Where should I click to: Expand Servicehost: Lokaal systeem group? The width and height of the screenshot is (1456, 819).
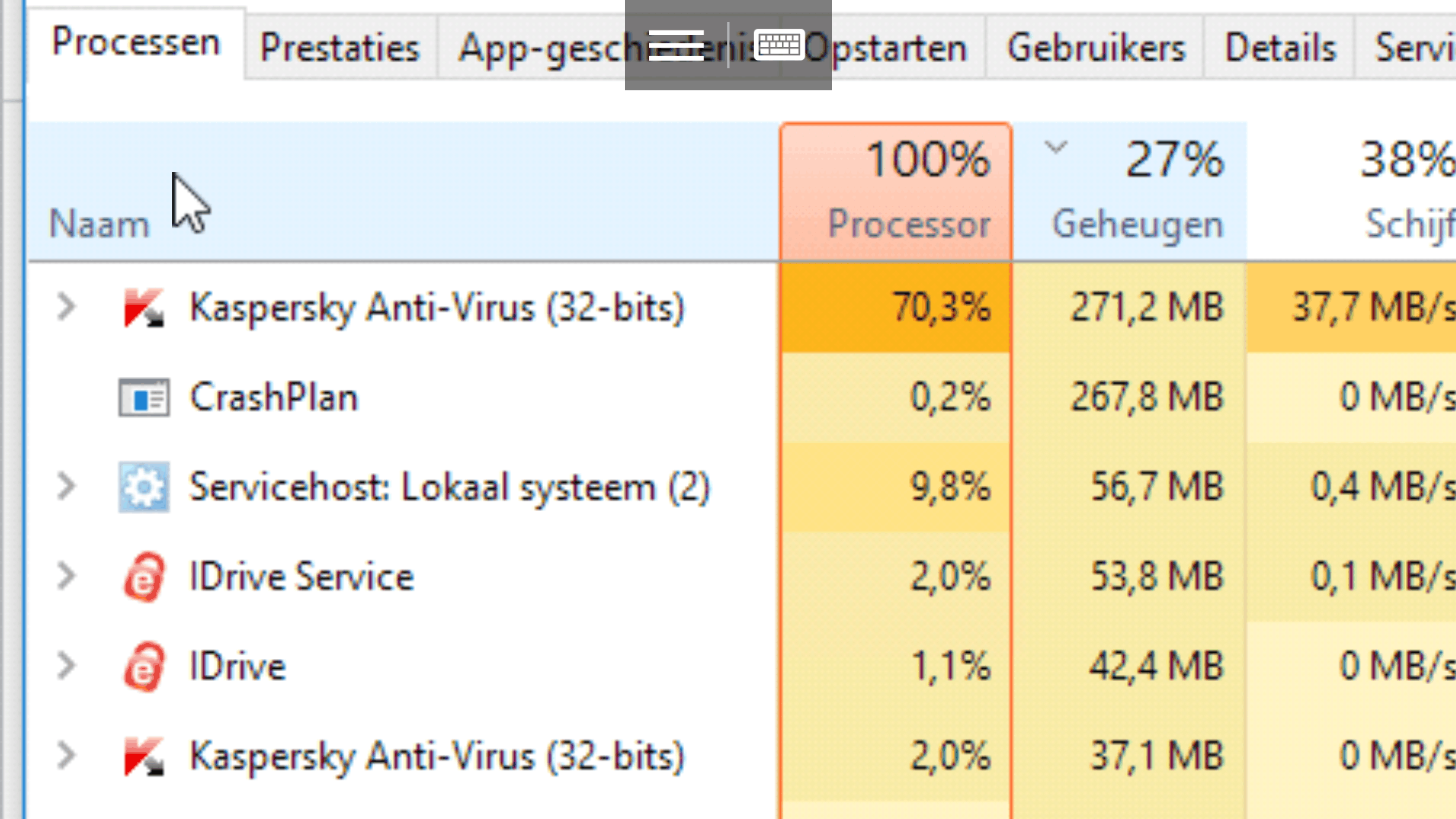click(x=67, y=487)
